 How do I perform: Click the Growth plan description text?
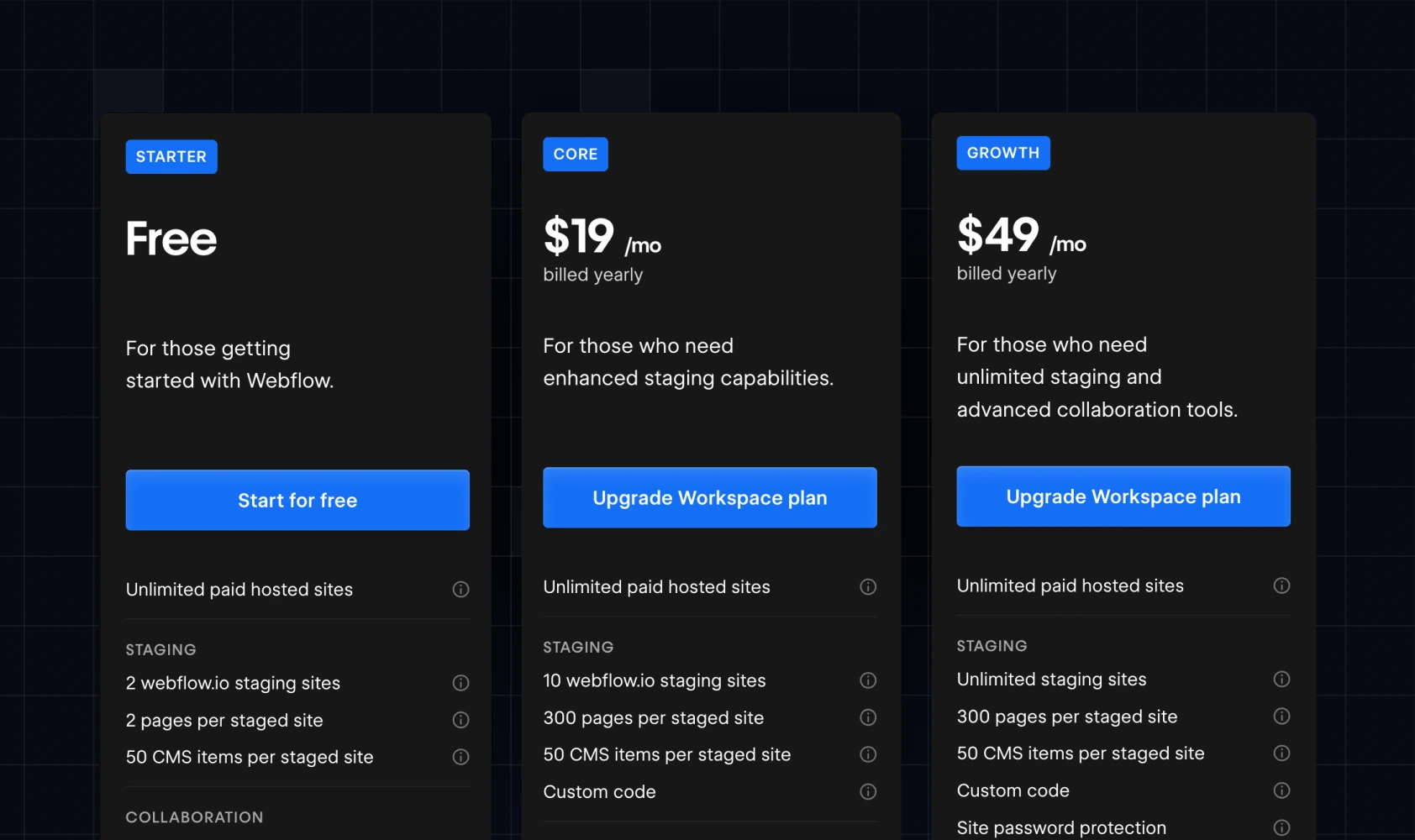pos(1097,377)
